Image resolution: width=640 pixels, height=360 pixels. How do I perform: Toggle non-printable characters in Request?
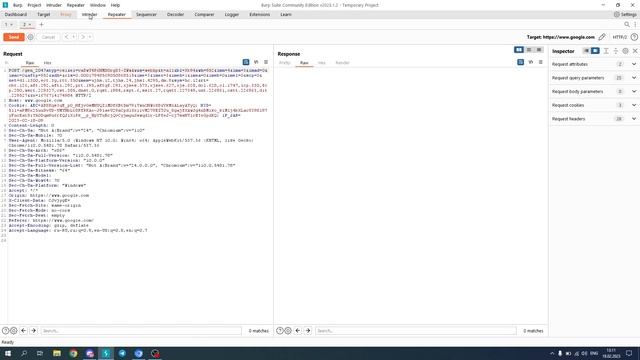coord(256,62)
